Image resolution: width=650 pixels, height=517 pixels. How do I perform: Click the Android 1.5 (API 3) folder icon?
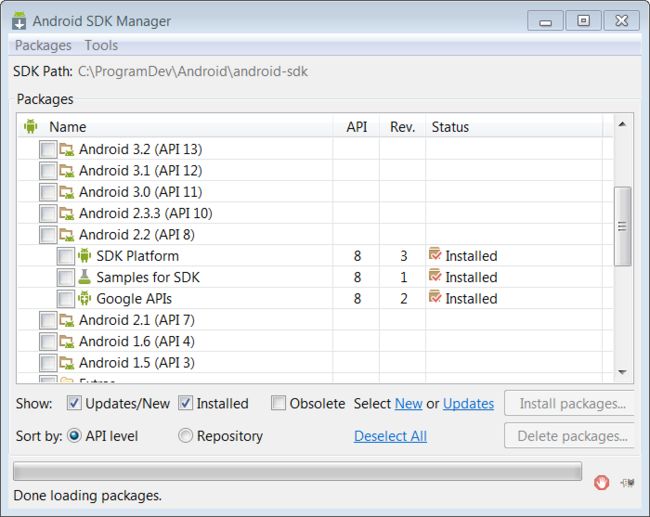pyautogui.click(x=66, y=363)
